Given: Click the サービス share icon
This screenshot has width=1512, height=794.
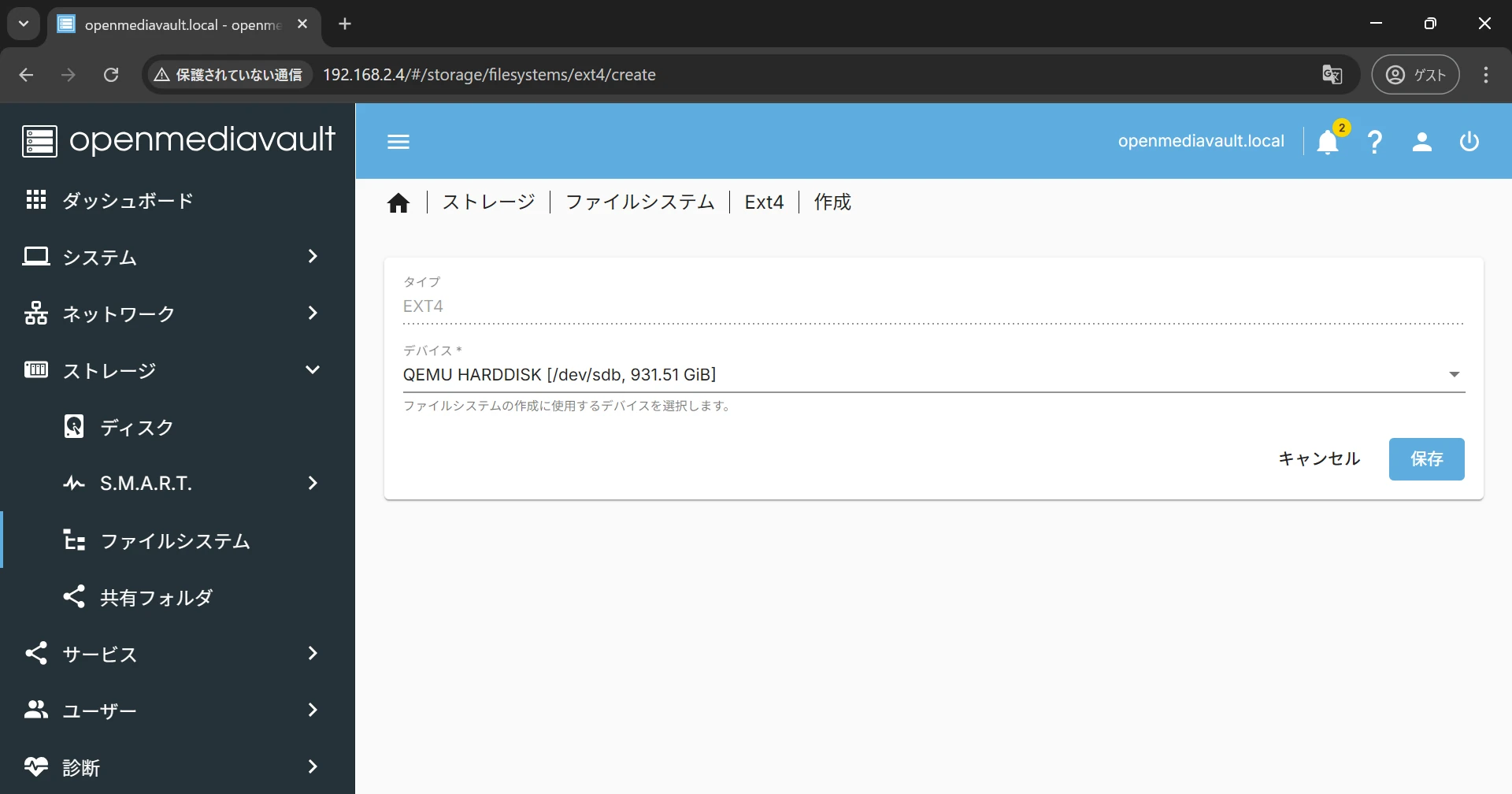Looking at the screenshot, I should coord(36,654).
